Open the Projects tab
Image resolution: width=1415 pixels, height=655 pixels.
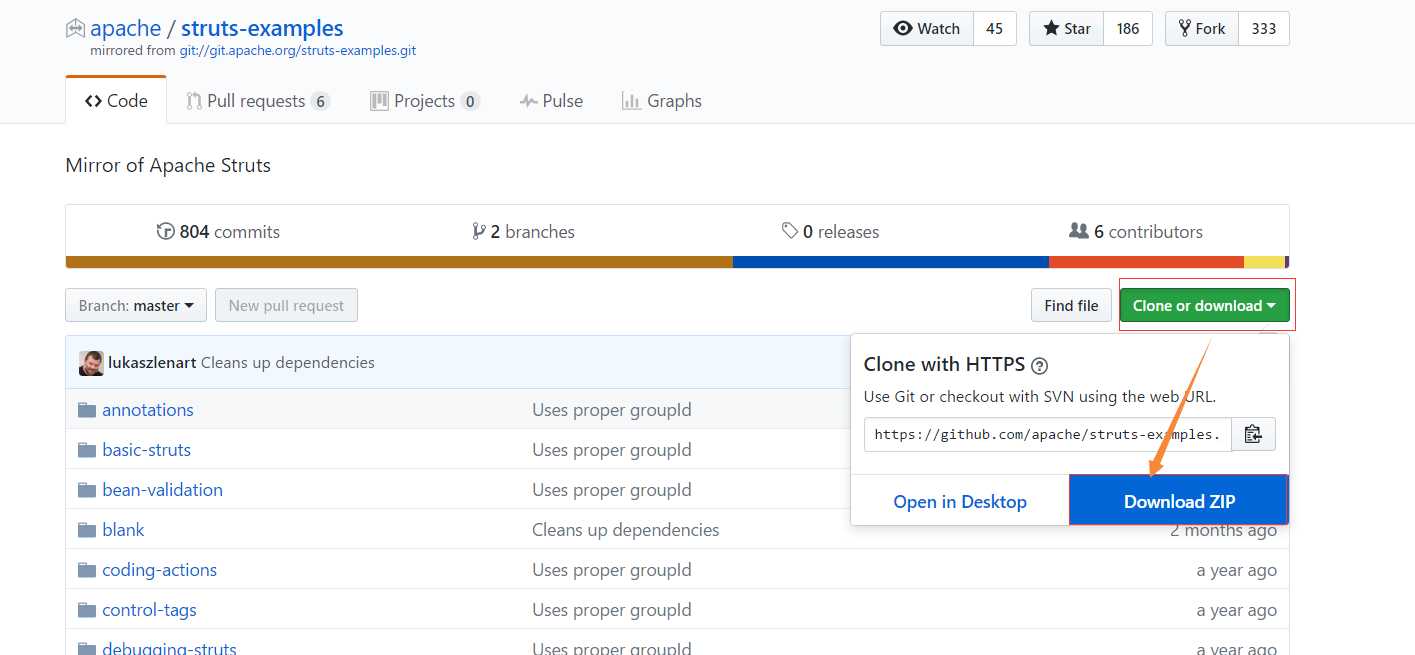[x=425, y=101]
